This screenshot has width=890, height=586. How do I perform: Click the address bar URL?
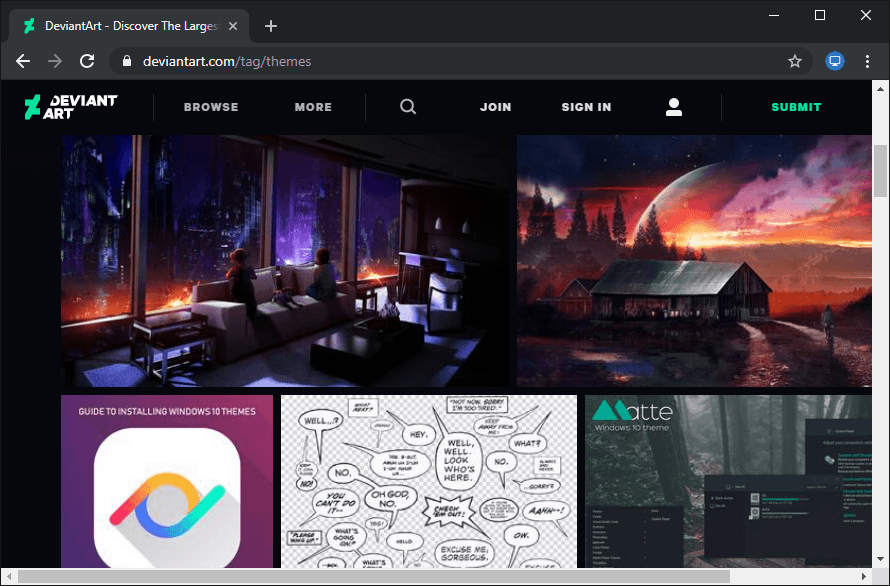[227, 61]
